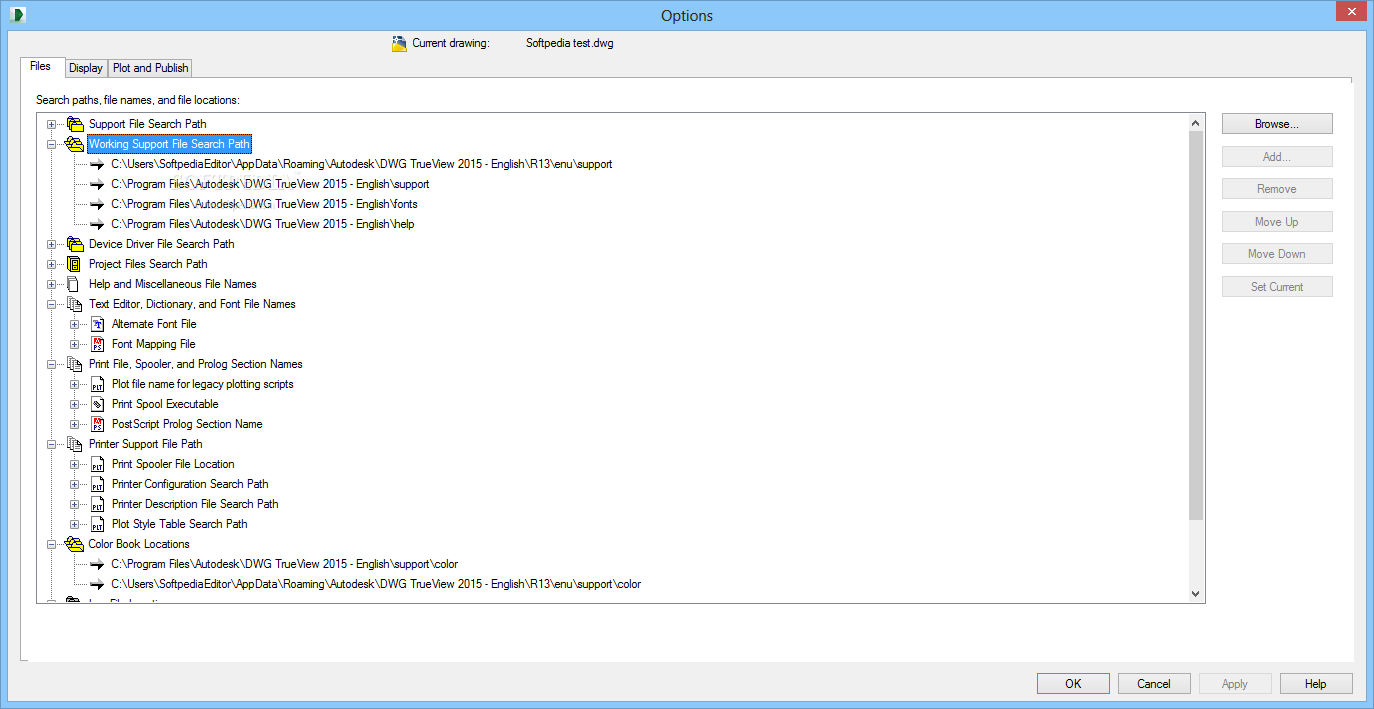
Task: Collapse the Color Book Locations node
Action: tap(52, 544)
